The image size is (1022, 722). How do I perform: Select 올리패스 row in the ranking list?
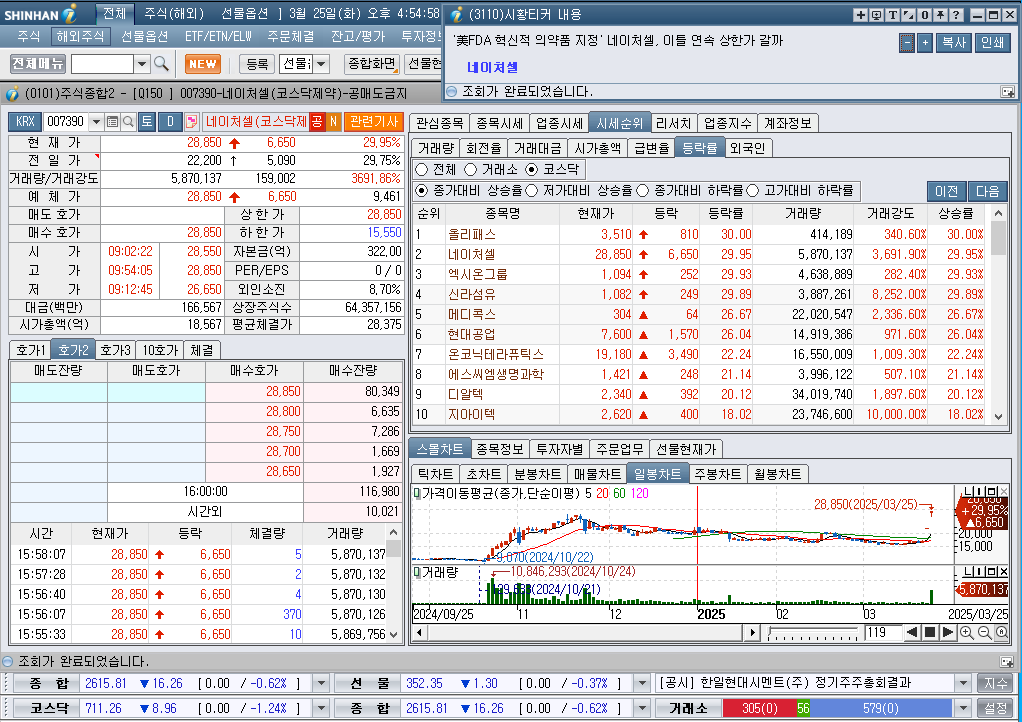point(700,235)
